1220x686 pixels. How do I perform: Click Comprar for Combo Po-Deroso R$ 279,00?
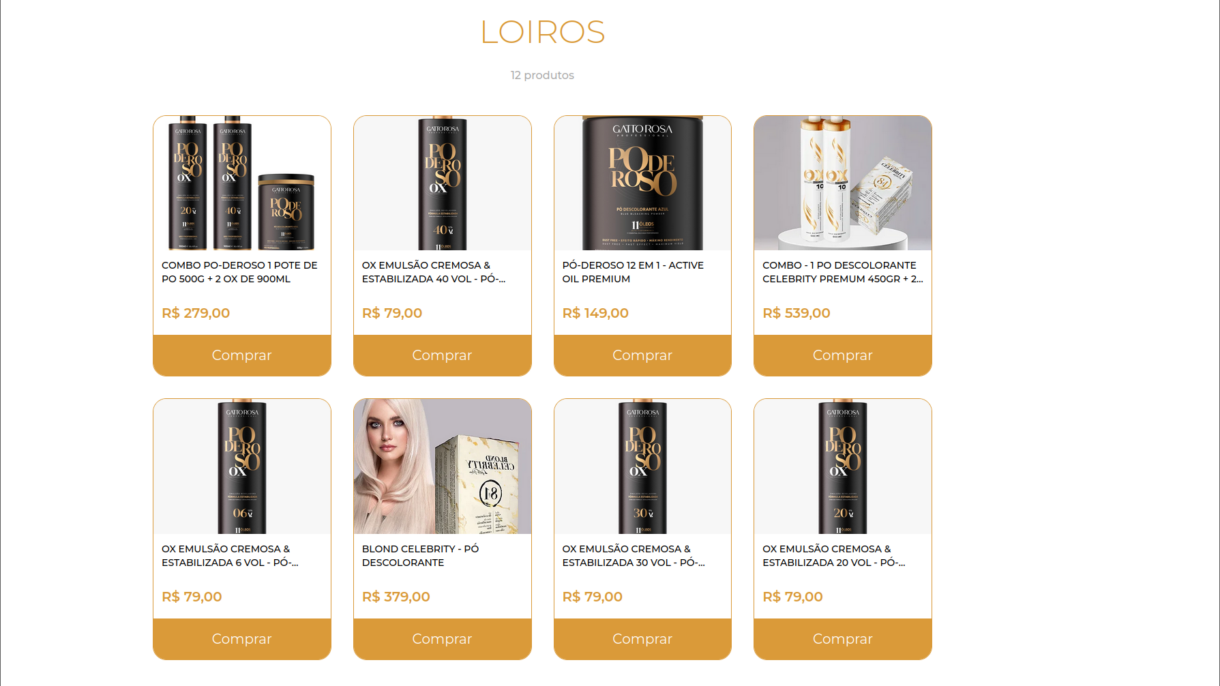click(242, 355)
